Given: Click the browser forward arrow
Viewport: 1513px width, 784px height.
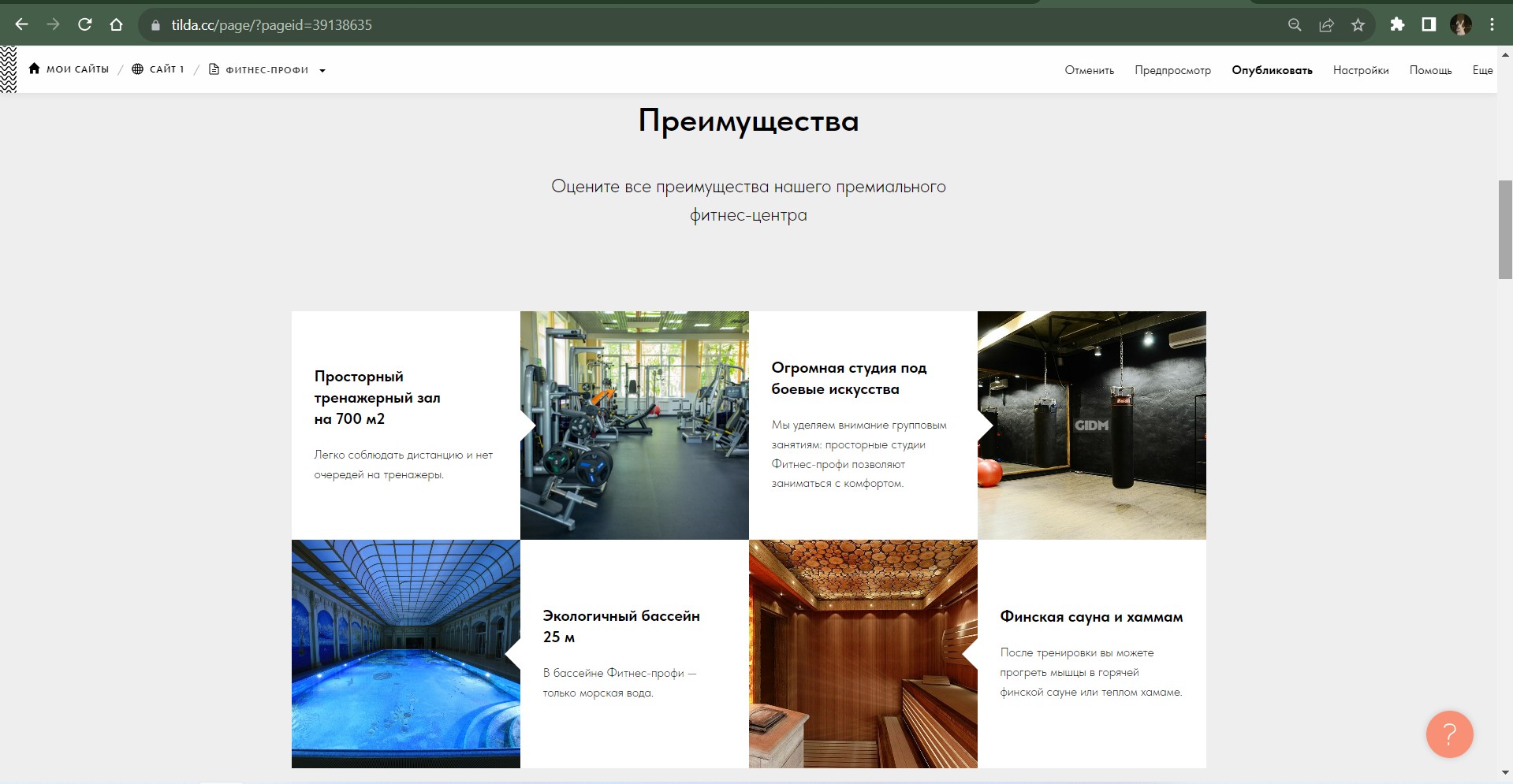Looking at the screenshot, I should pos(53,24).
